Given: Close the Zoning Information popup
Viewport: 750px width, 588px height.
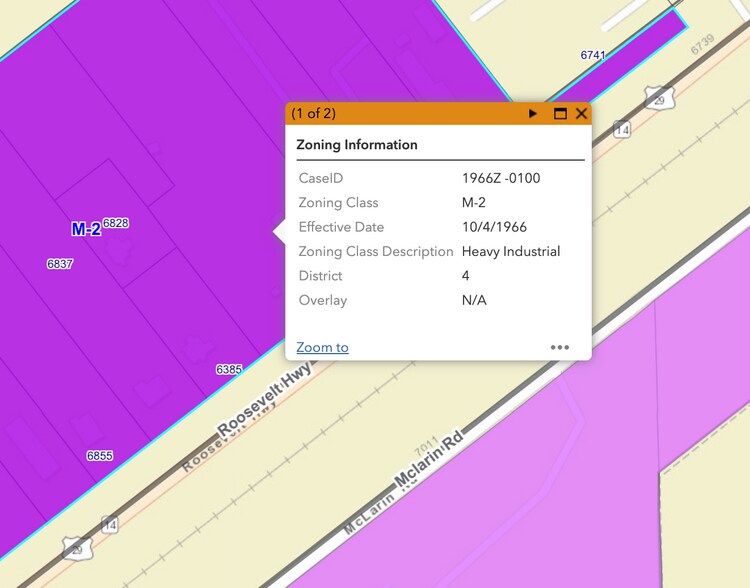Looking at the screenshot, I should (581, 114).
